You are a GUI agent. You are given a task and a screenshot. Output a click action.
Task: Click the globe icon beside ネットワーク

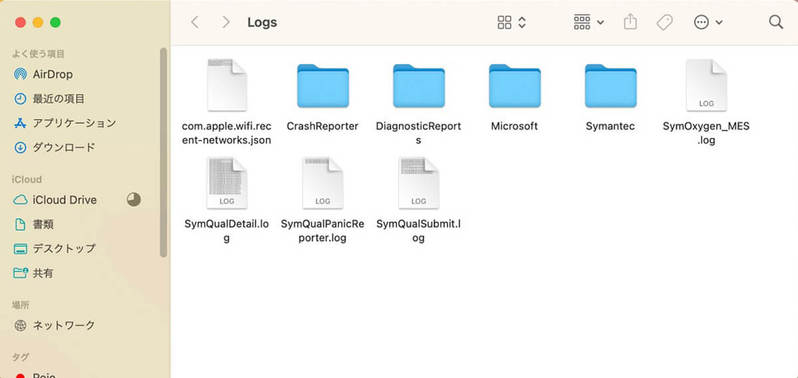[20, 325]
